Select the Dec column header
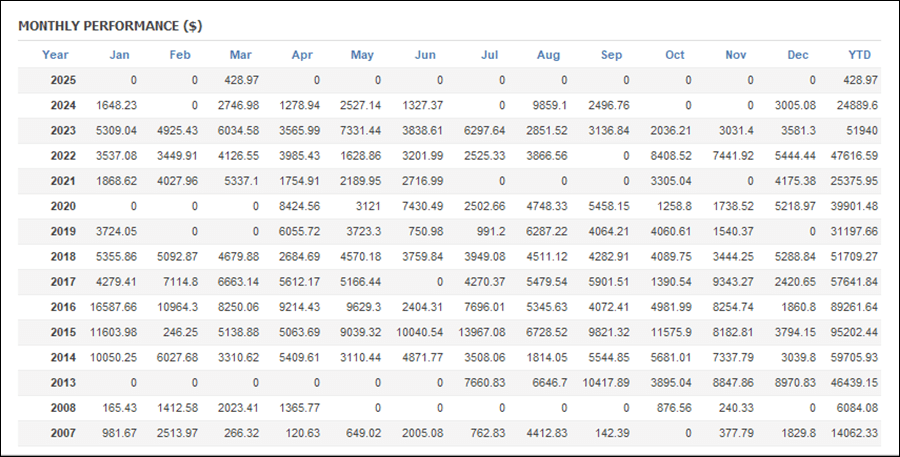The image size is (900, 457). [798, 55]
